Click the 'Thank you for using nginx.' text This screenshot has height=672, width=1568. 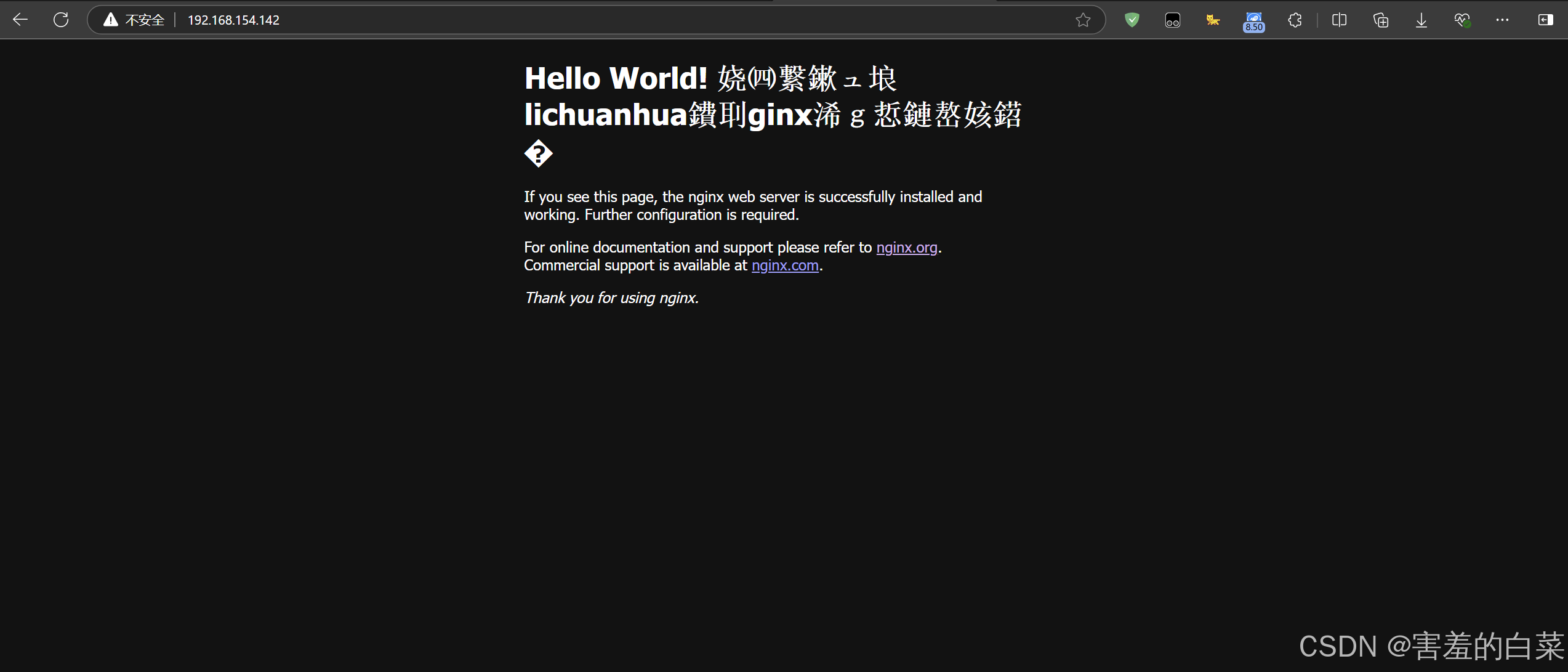pos(611,298)
